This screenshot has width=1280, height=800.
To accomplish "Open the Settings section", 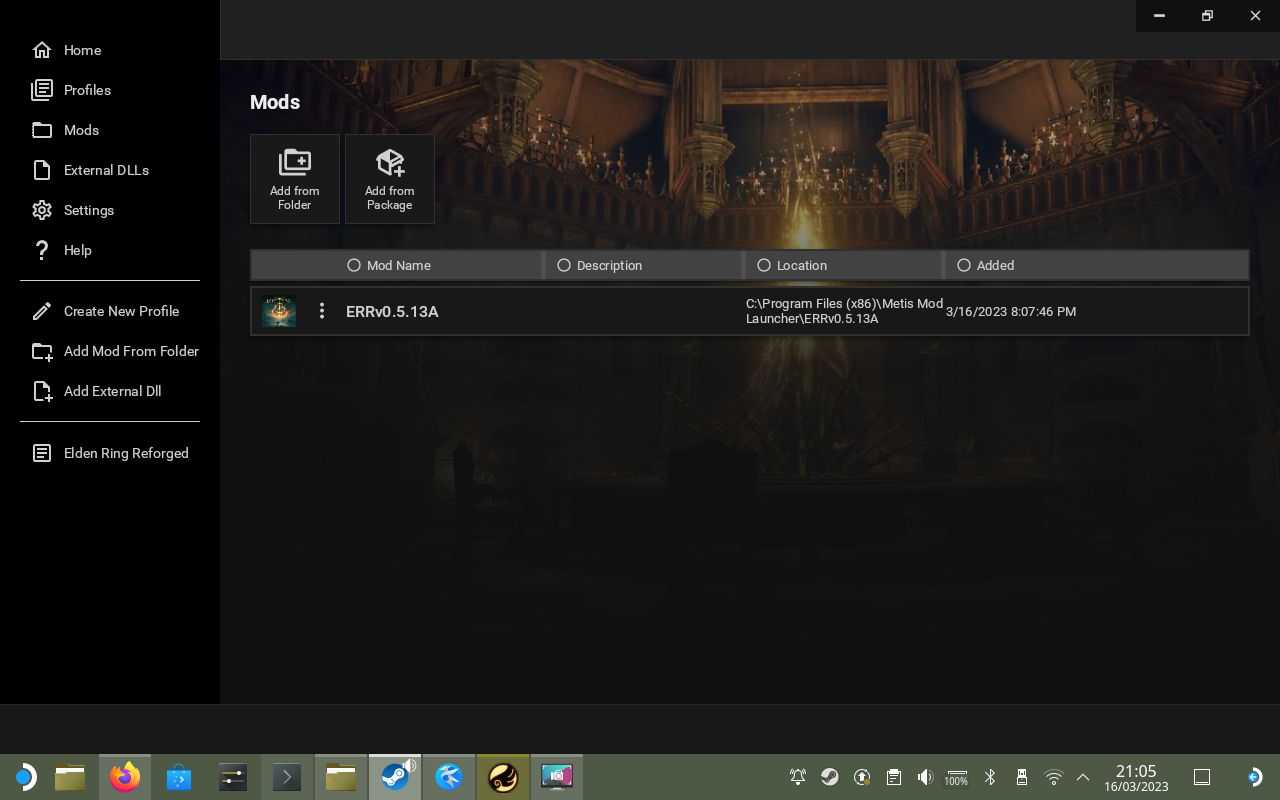I will 88,210.
